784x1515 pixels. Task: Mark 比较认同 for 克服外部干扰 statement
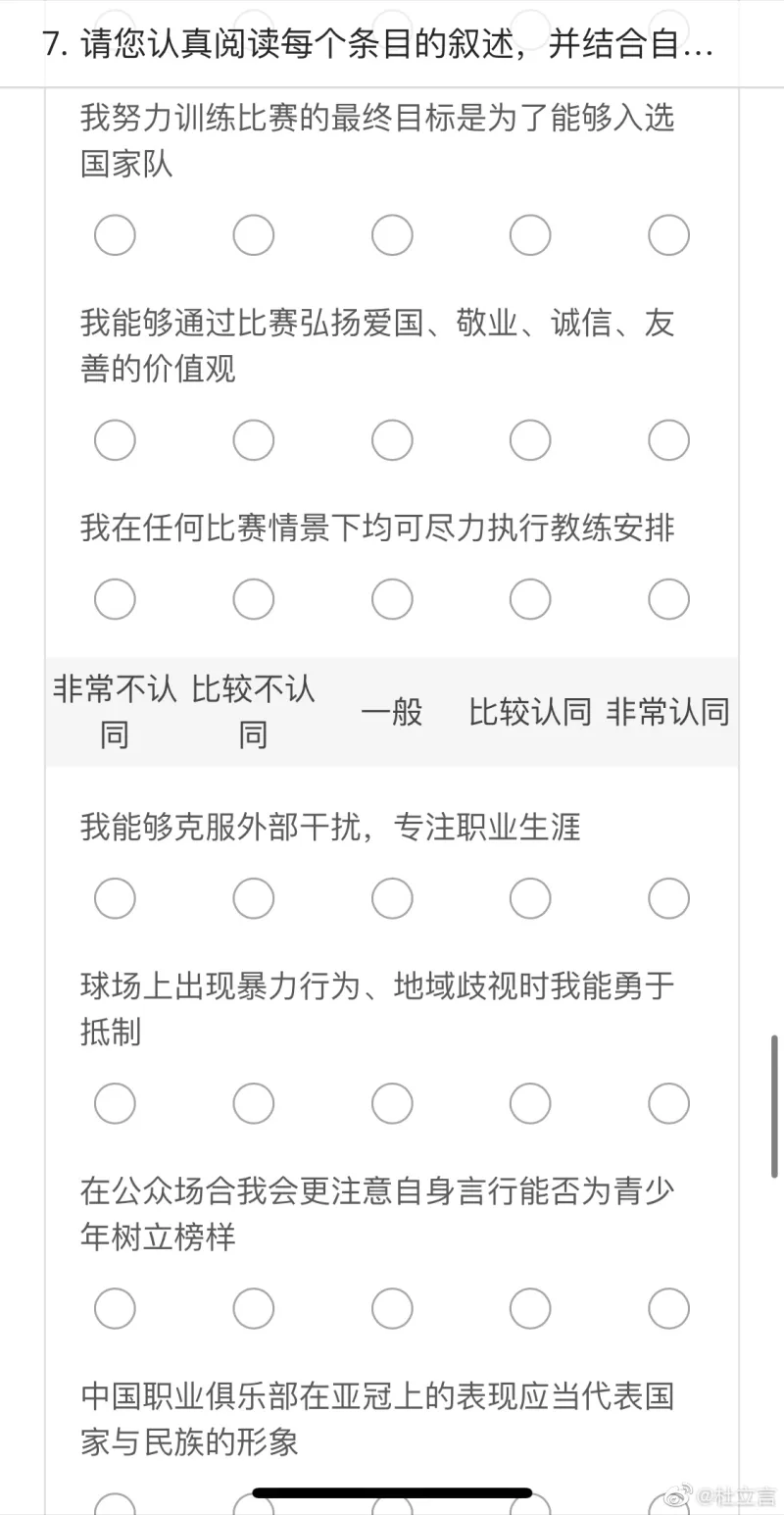pos(530,898)
